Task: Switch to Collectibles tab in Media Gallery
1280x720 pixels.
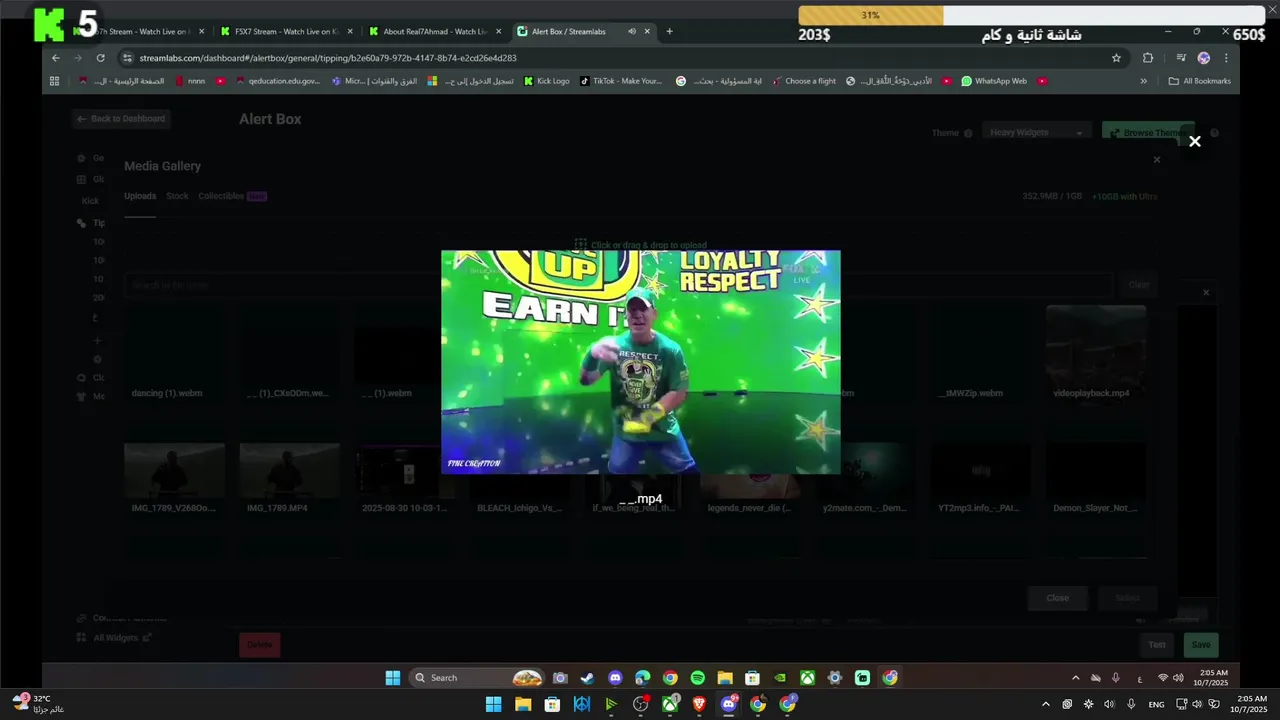Action: [232, 196]
